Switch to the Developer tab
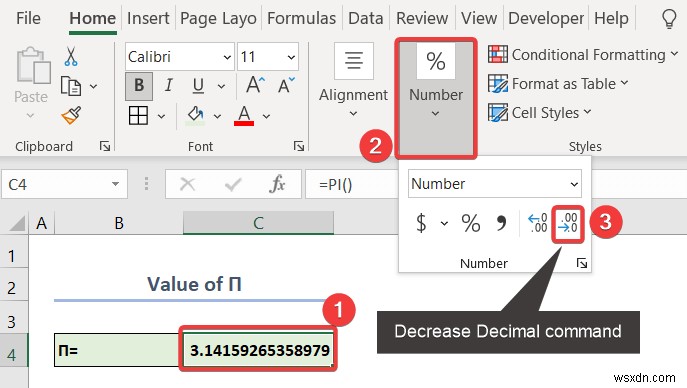The width and height of the screenshot is (687, 388). (546, 18)
